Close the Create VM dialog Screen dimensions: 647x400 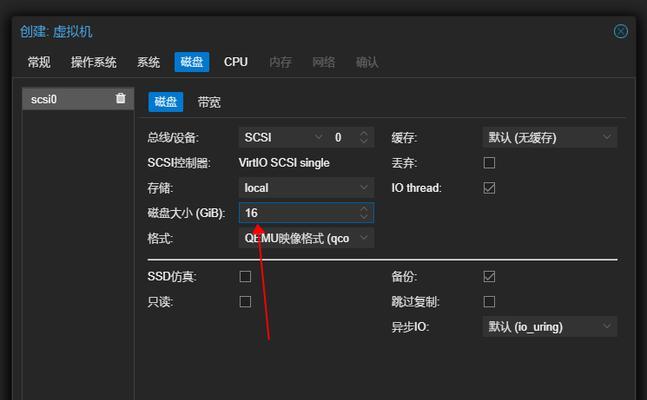(x=620, y=31)
